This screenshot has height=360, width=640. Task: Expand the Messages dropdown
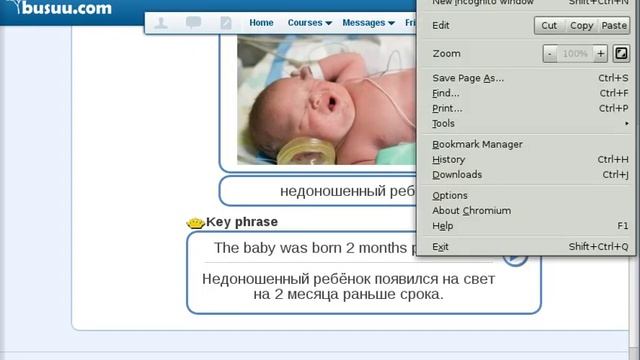pos(368,23)
